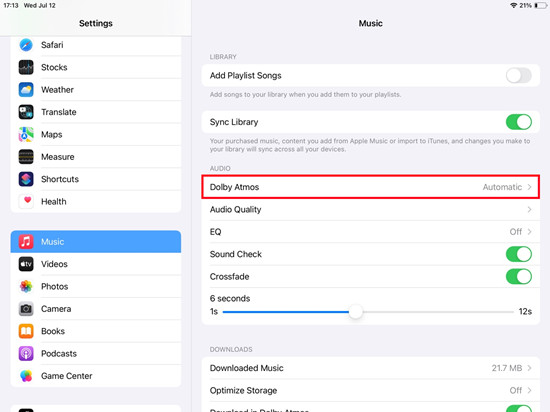
Task: Tap the clock showing 17:13
Action: 11,5
